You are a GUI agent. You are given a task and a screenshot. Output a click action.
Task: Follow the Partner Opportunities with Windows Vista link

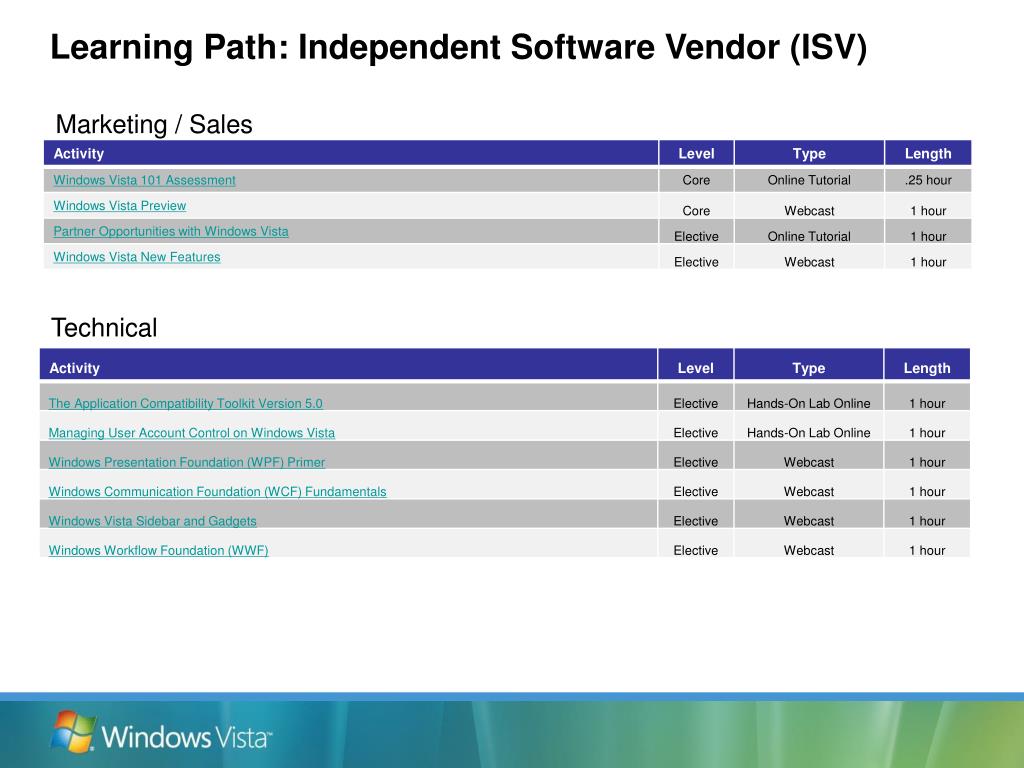[x=170, y=231]
